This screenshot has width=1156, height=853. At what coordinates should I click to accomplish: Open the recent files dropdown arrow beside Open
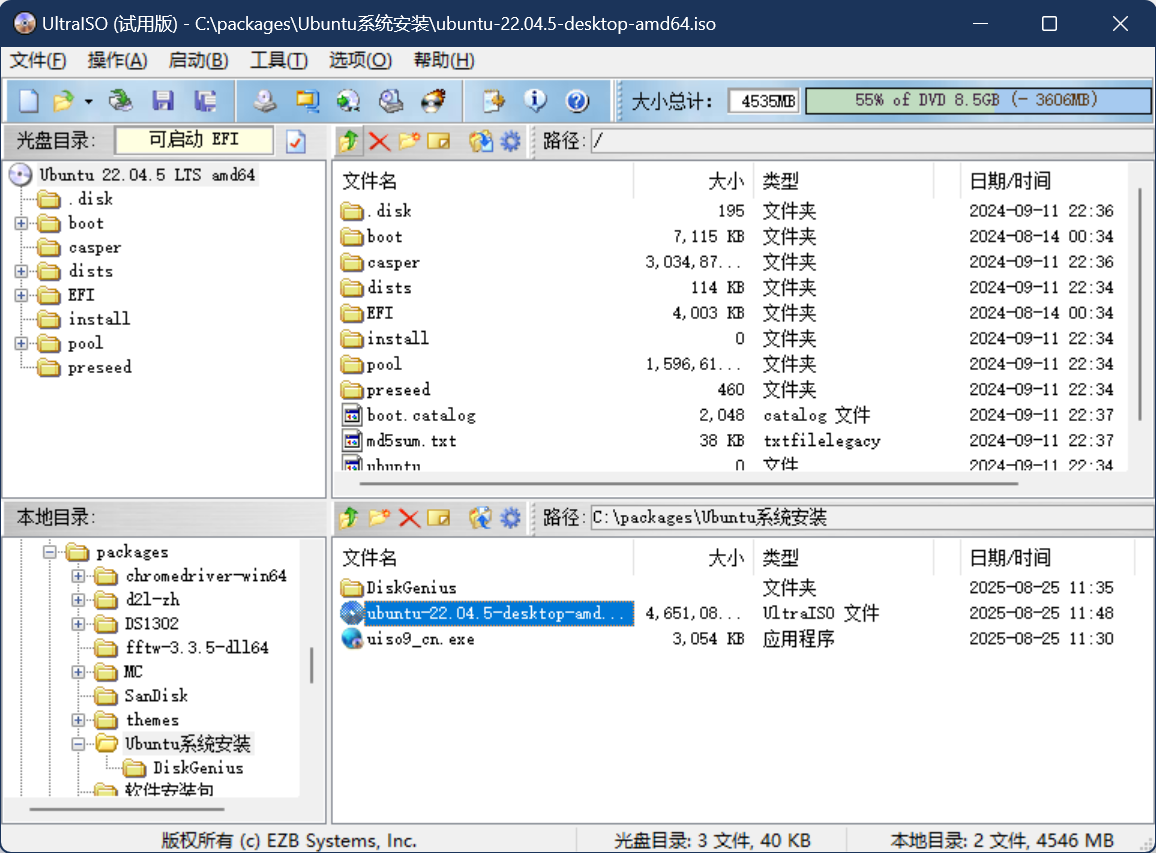click(88, 101)
